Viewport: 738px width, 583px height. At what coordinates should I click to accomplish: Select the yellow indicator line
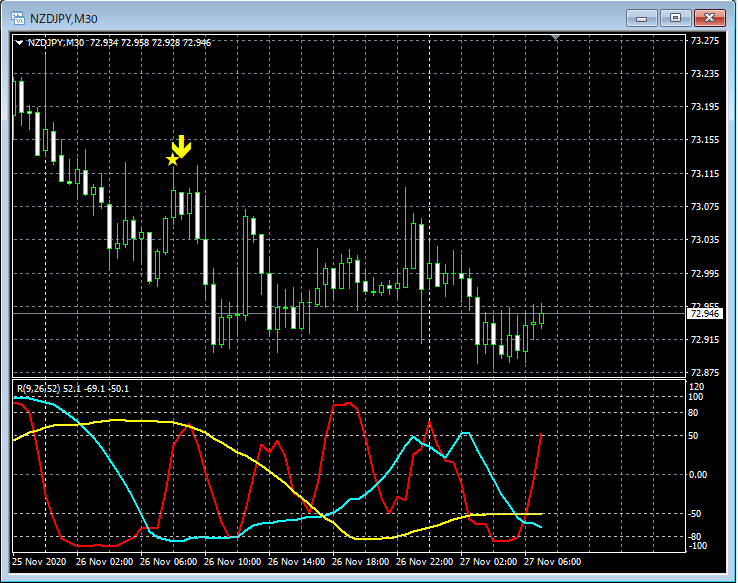120,421
